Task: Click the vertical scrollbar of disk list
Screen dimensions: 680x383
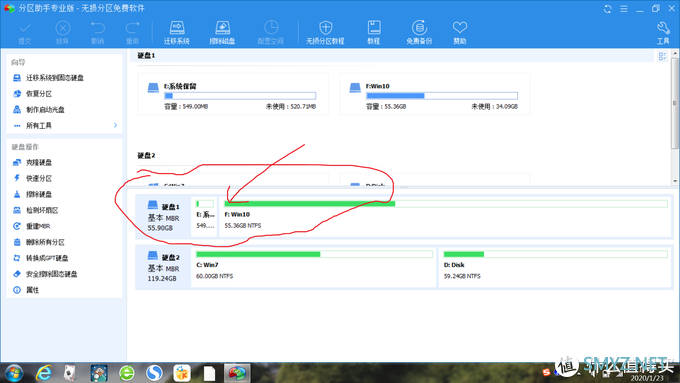Action: pos(674,103)
